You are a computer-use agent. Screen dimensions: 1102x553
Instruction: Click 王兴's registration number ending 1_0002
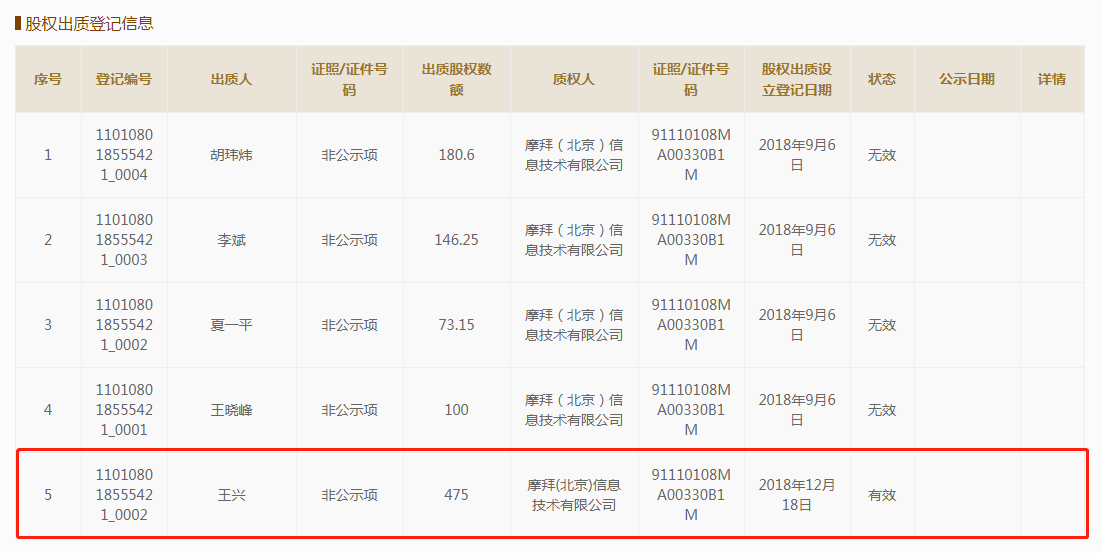coord(124,495)
